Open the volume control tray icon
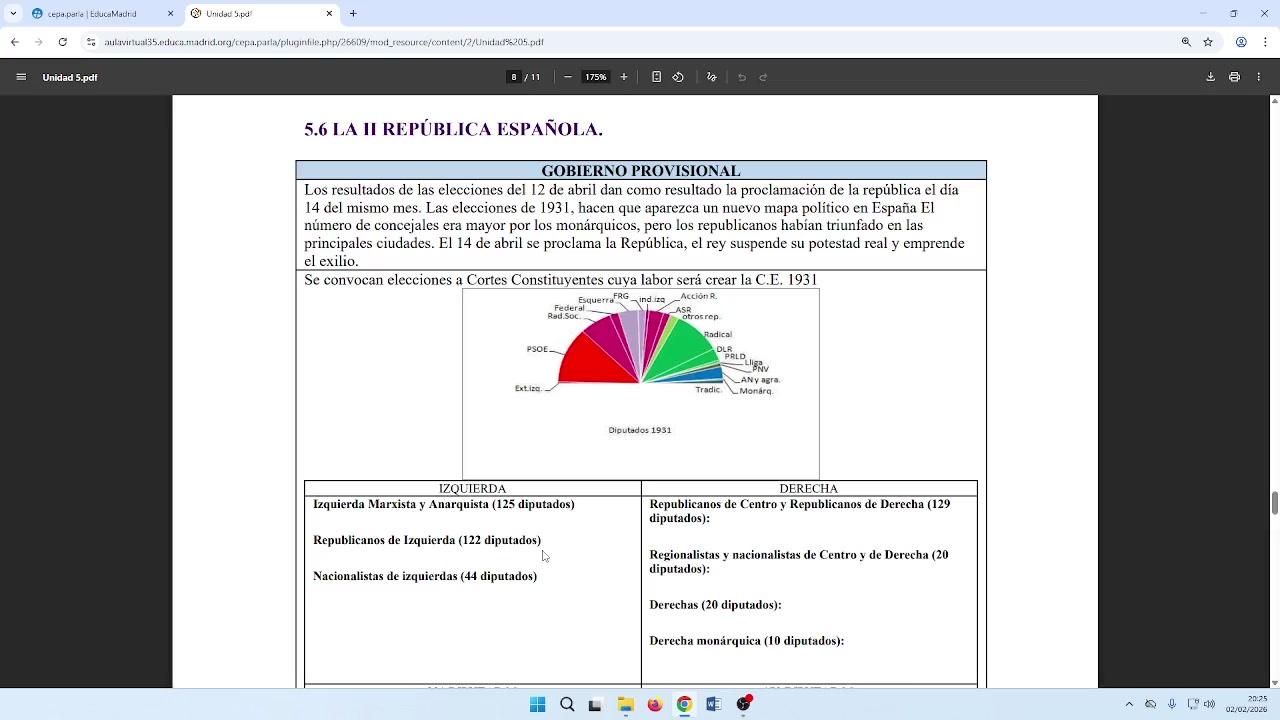Image resolution: width=1280 pixels, height=720 pixels. tap(1210, 704)
